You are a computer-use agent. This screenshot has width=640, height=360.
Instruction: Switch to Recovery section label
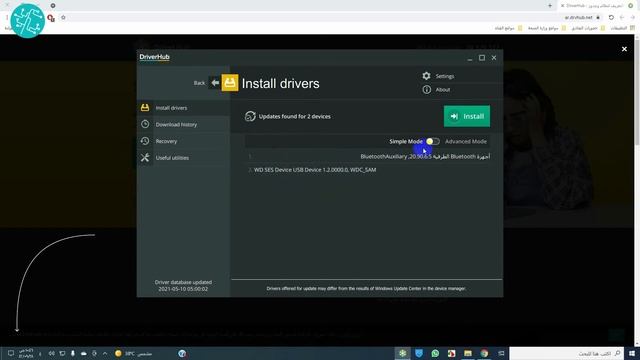[x=166, y=141]
